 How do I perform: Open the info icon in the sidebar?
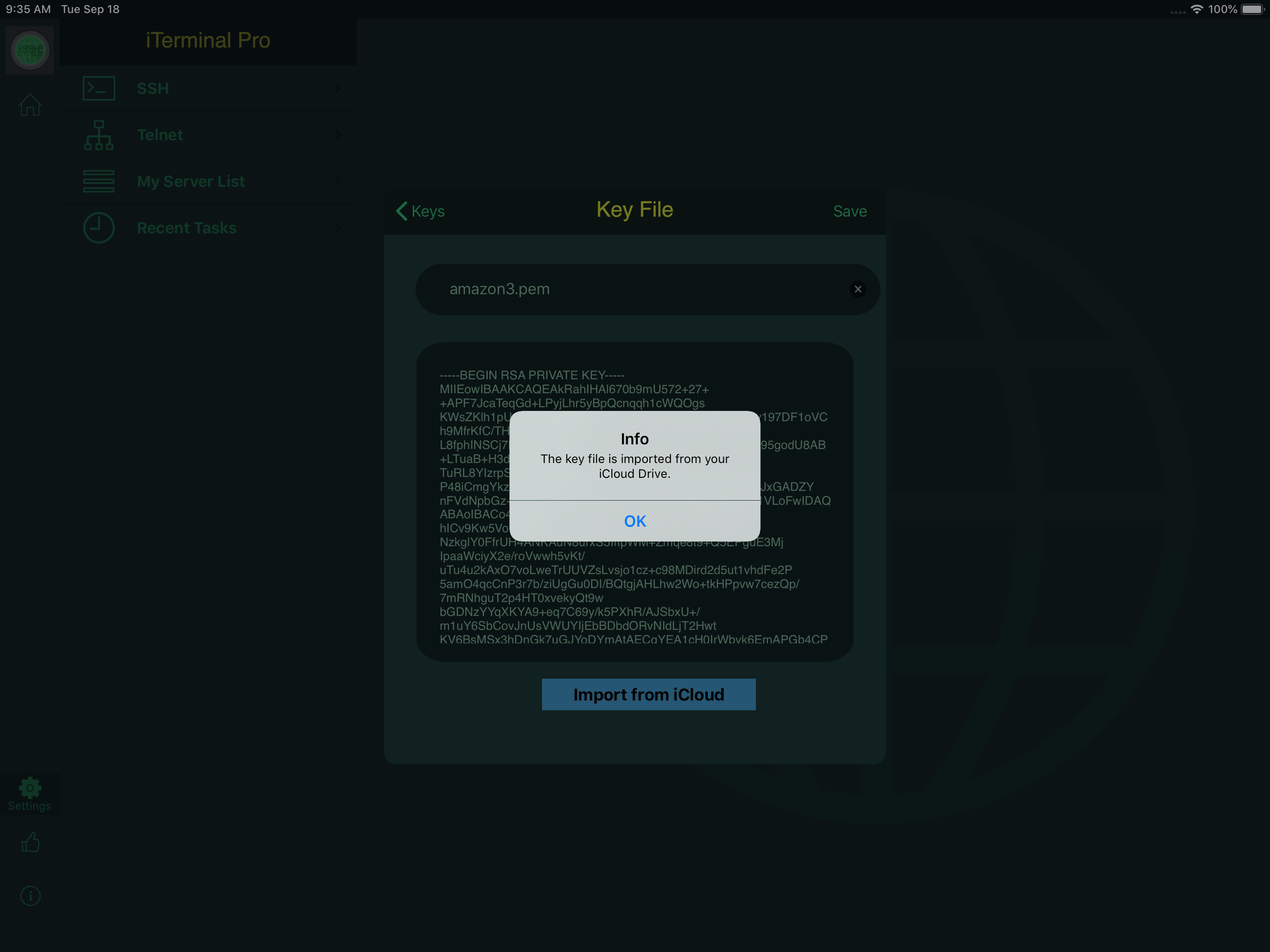30,896
